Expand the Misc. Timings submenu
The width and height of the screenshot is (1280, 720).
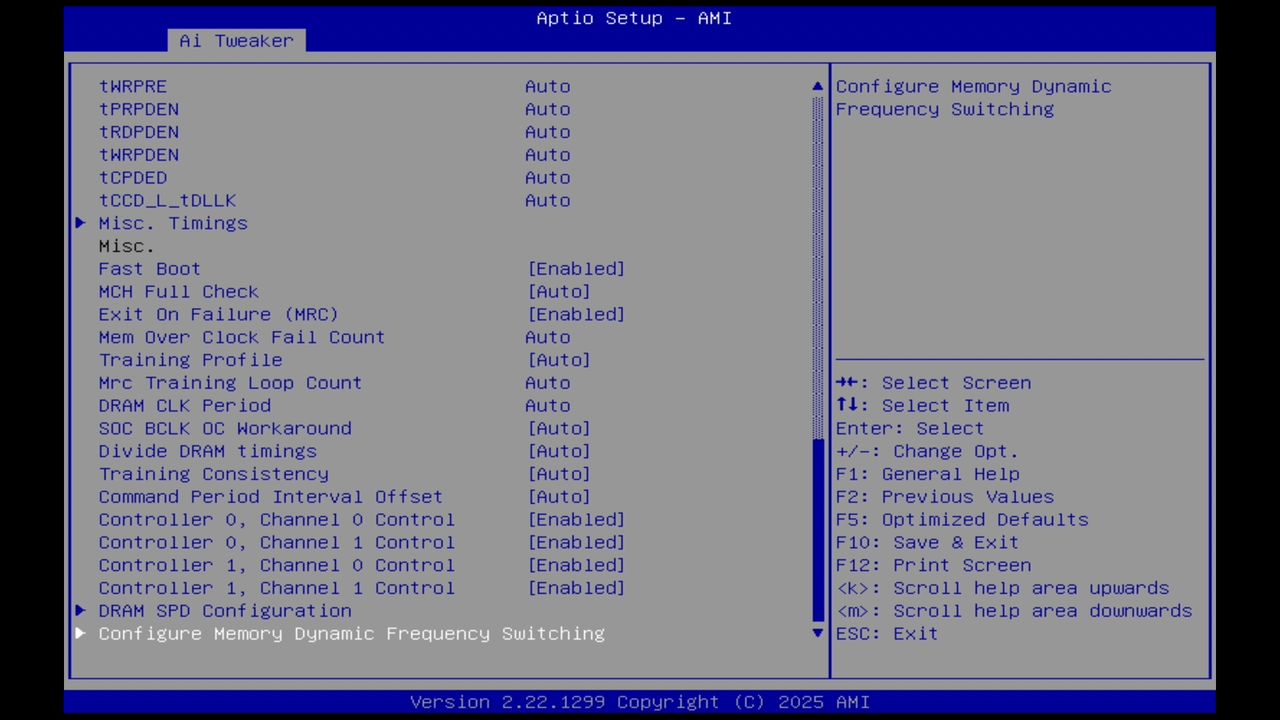172,223
